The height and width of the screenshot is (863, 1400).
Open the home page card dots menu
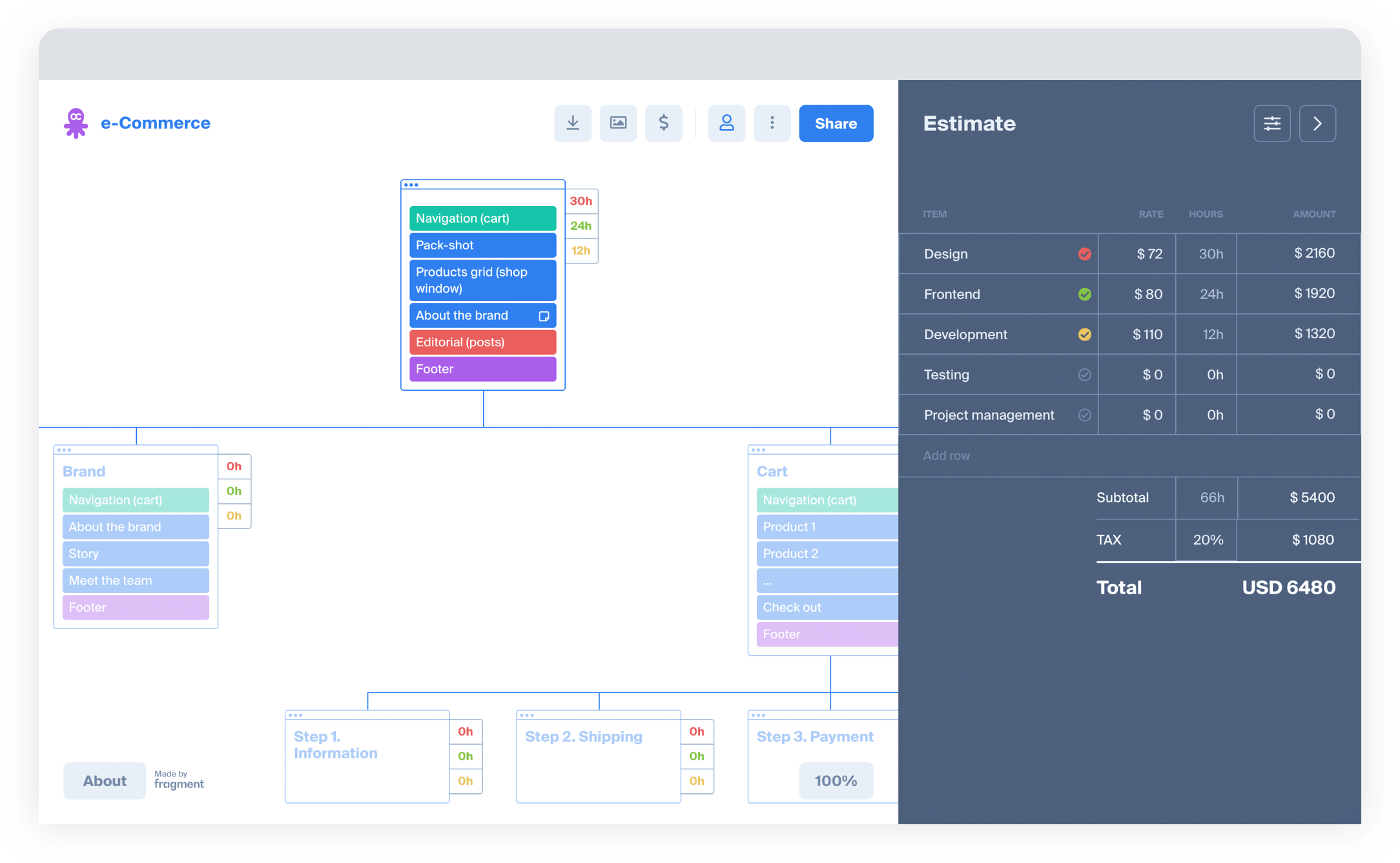pyautogui.click(x=411, y=185)
